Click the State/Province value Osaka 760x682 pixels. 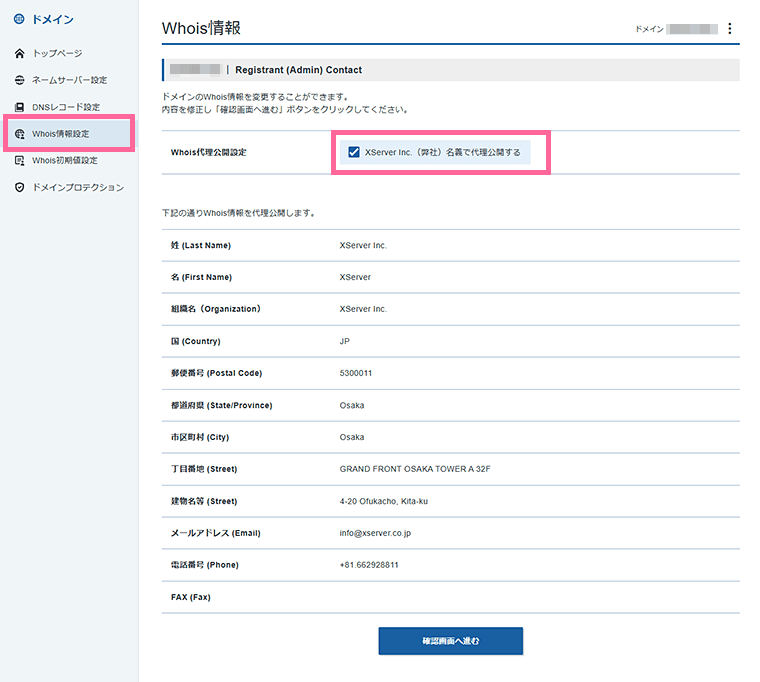click(352, 405)
